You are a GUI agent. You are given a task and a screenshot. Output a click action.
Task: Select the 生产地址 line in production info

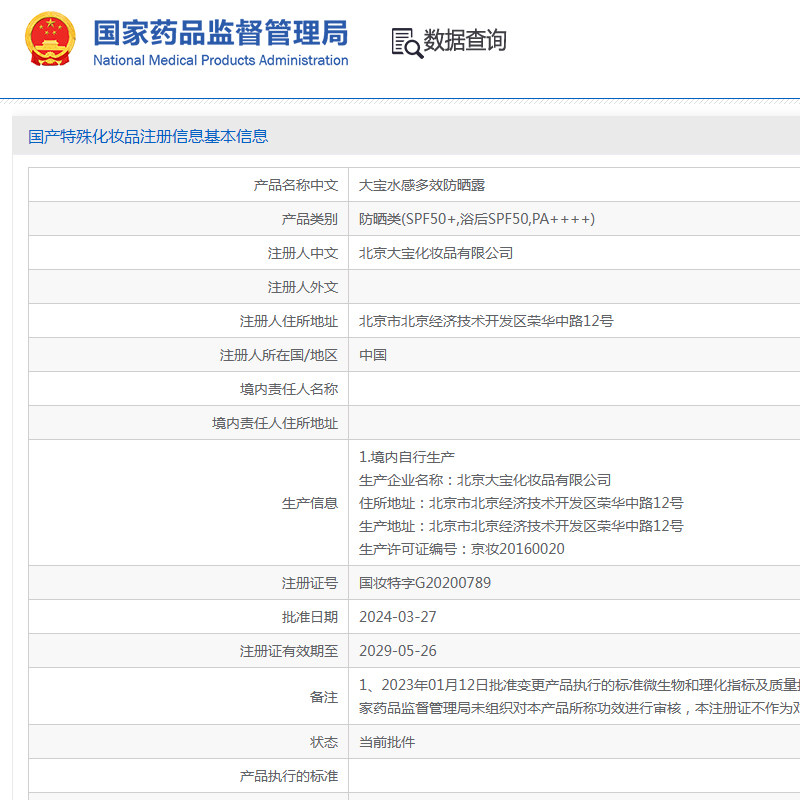click(x=521, y=526)
